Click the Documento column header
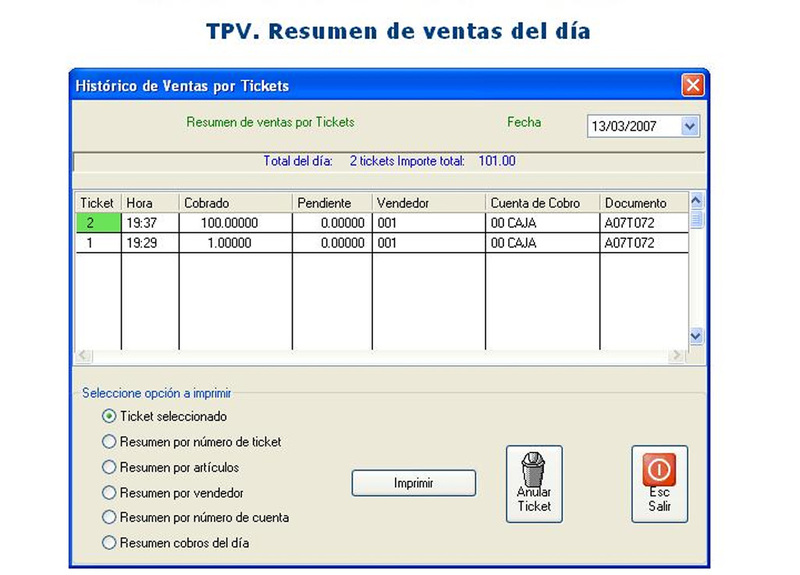This screenshot has height=575, width=800. click(x=644, y=203)
